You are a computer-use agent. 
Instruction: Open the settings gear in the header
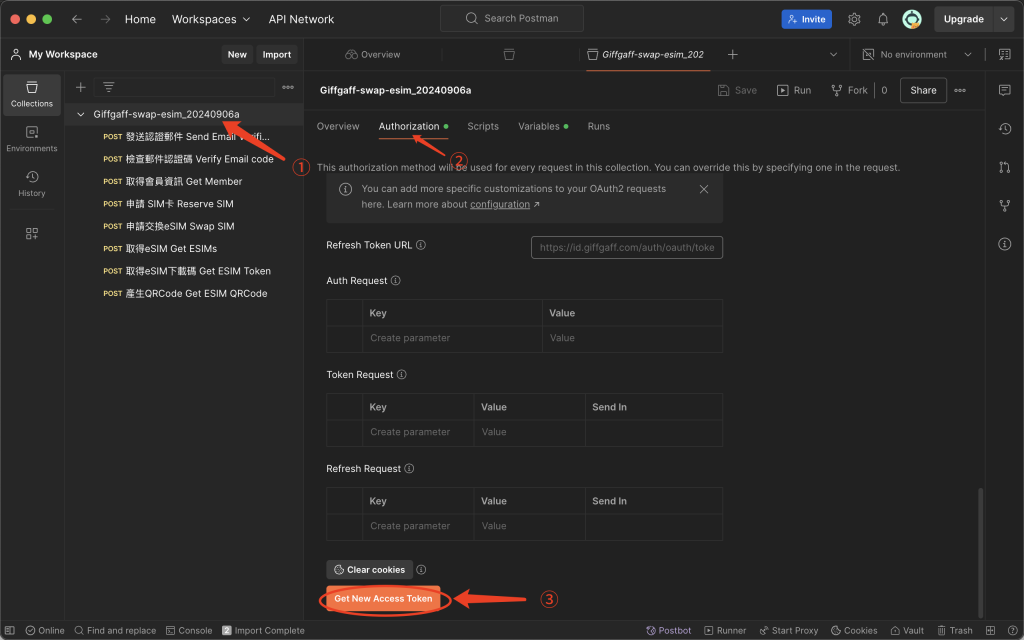click(854, 19)
